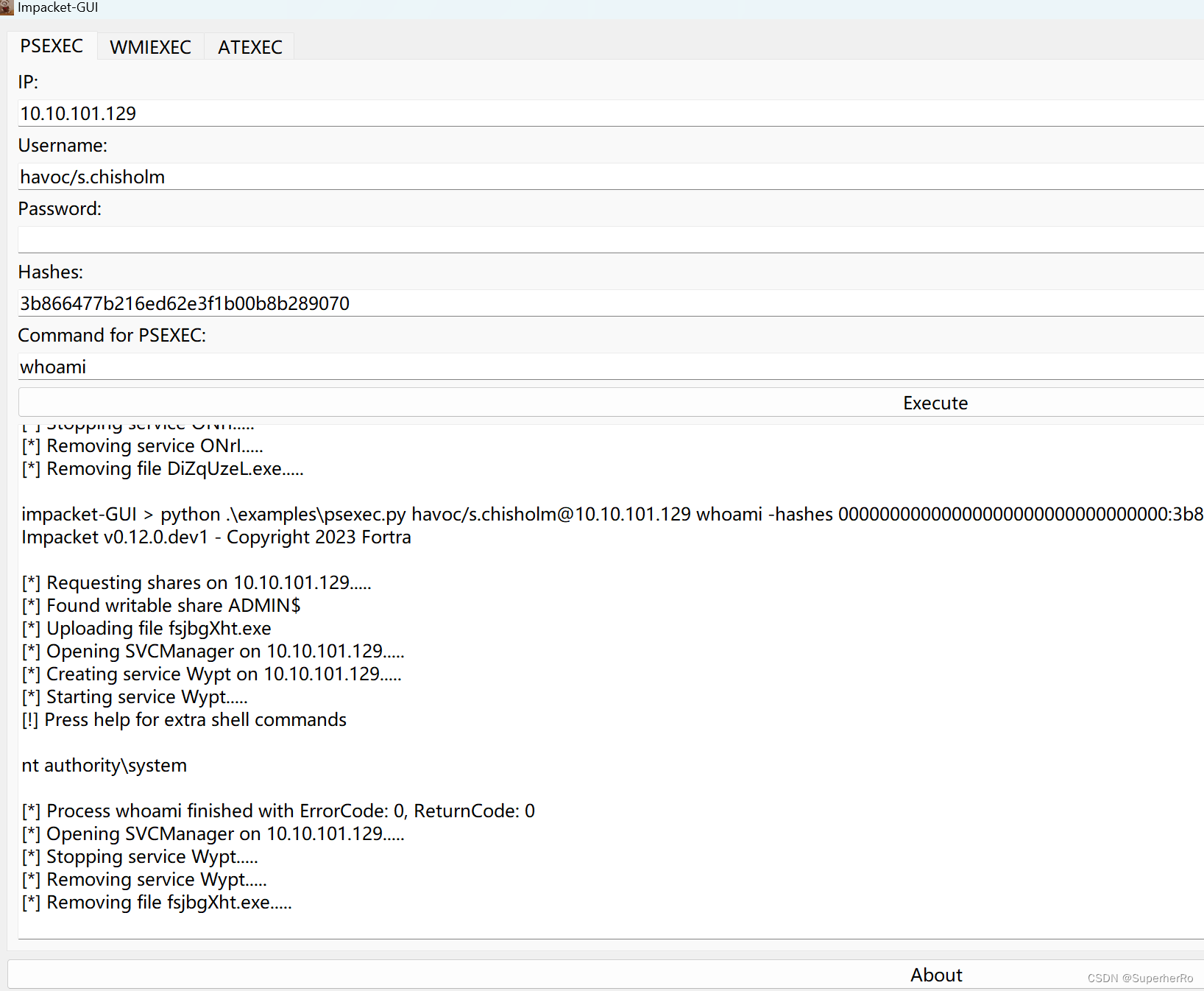Screen dimensions: 1204x991
Task: Click the Impacket-GUI title bar icon
Action: tap(7, 7)
